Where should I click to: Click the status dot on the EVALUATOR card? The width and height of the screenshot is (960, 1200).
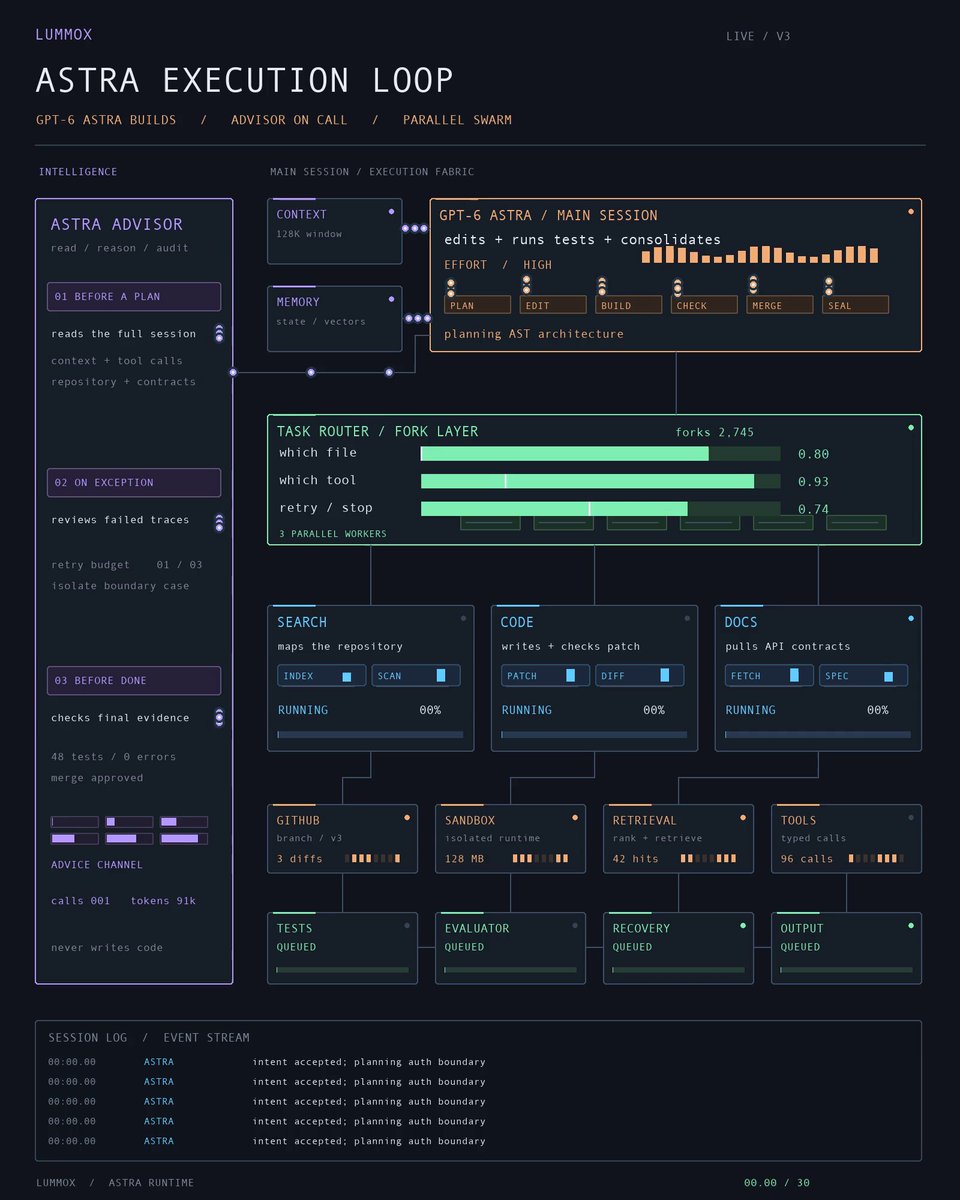coord(575,926)
